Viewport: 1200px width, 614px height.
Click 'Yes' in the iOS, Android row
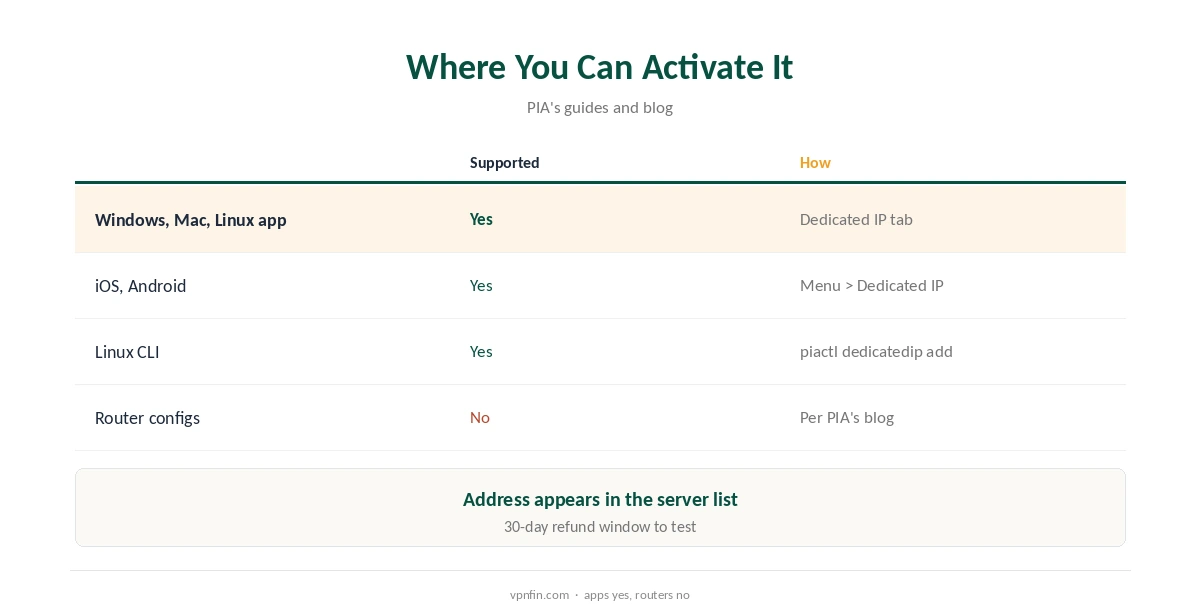481,285
